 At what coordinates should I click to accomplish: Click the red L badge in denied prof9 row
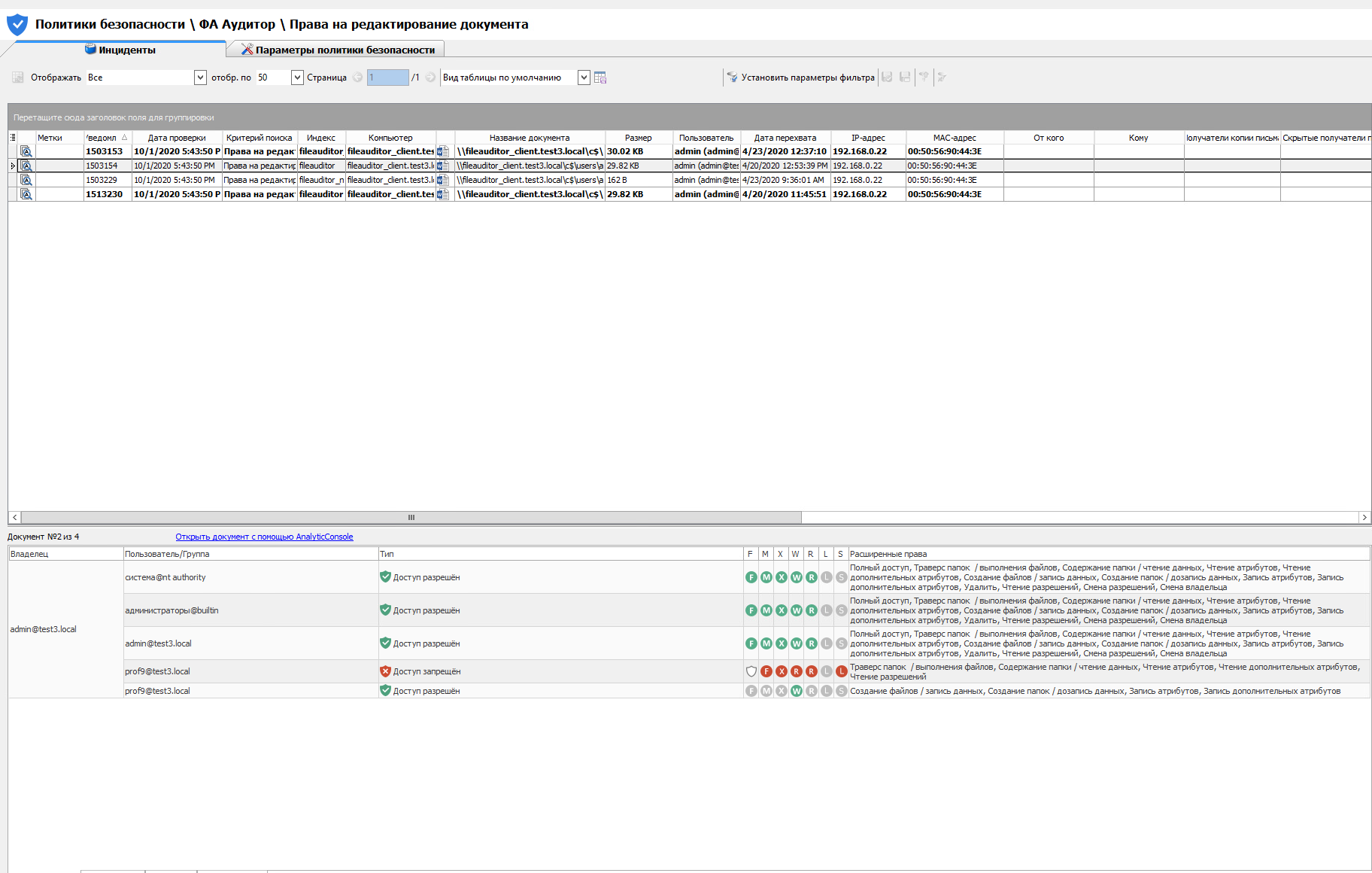click(x=841, y=671)
